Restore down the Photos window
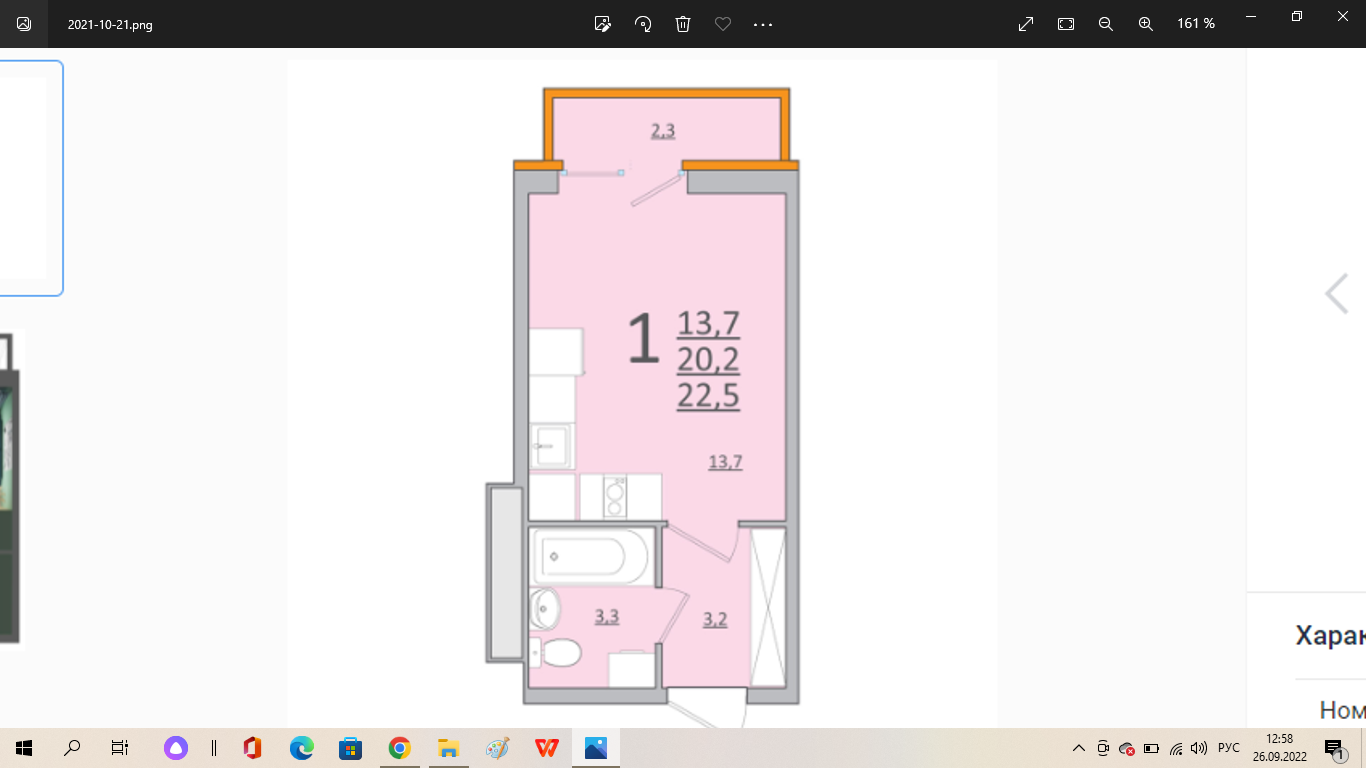Screen dimensions: 1366x768 coord(1297,16)
